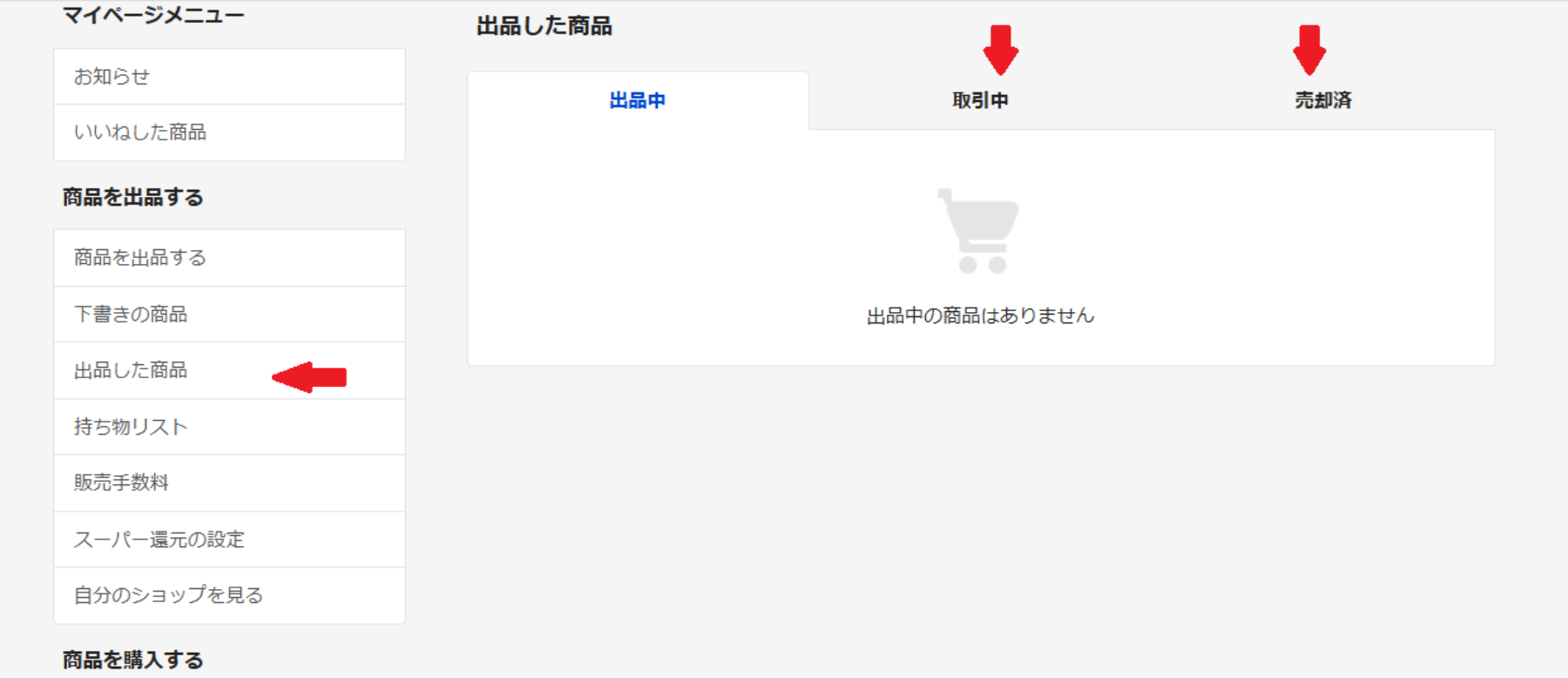Open 持ち物リスト menu entry
1568x678 pixels.
coord(229,427)
